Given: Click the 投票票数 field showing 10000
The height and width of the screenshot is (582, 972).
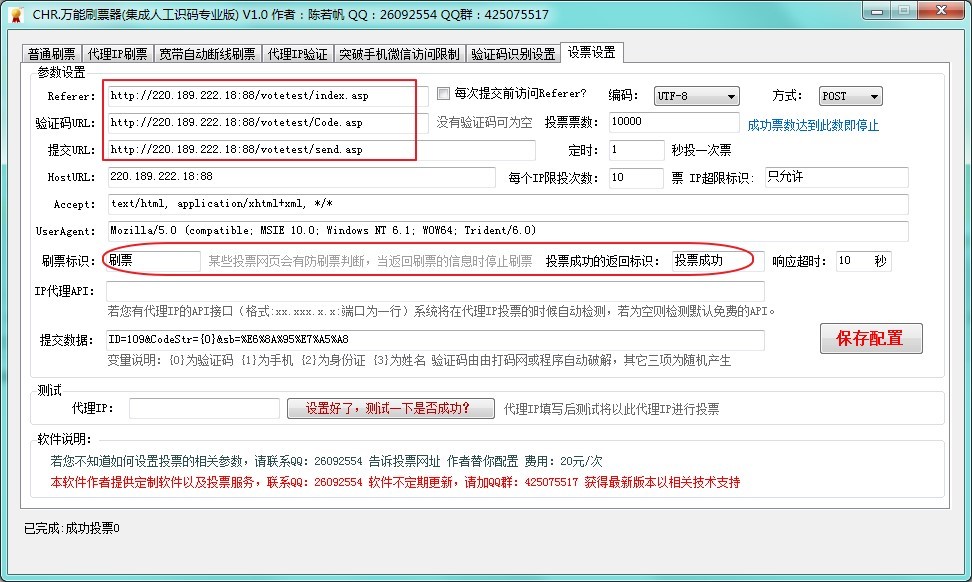Looking at the screenshot, I should pos(674,122).
